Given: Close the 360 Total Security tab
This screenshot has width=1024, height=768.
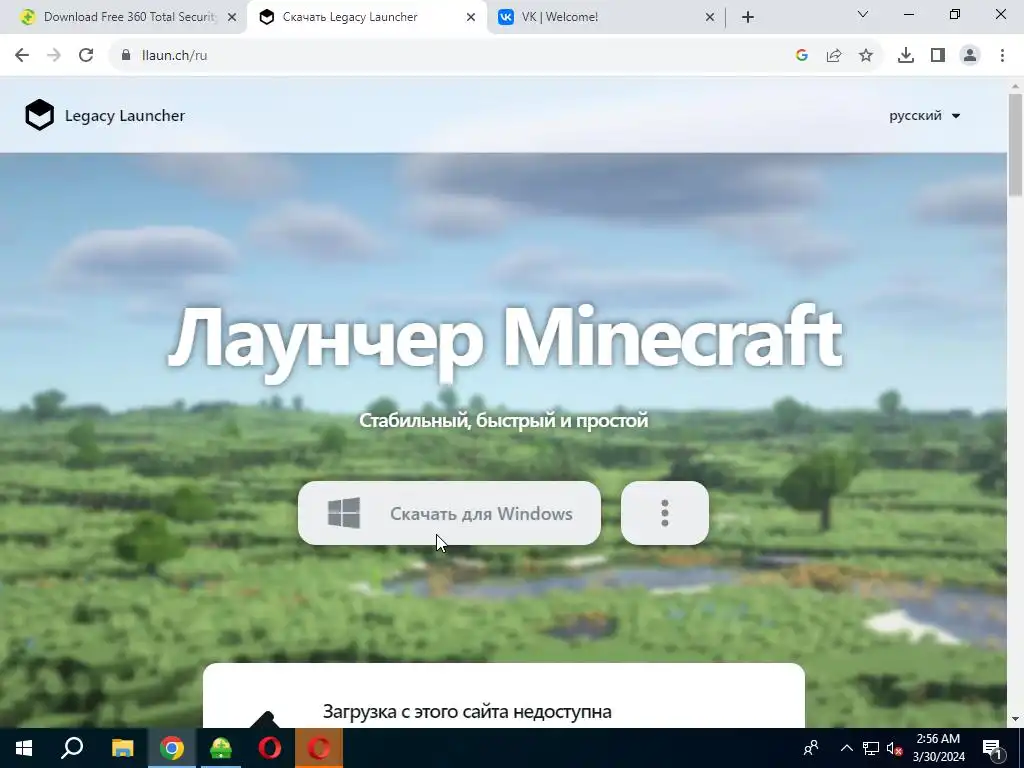Looking at the screenshot, I should click(232, 18).
